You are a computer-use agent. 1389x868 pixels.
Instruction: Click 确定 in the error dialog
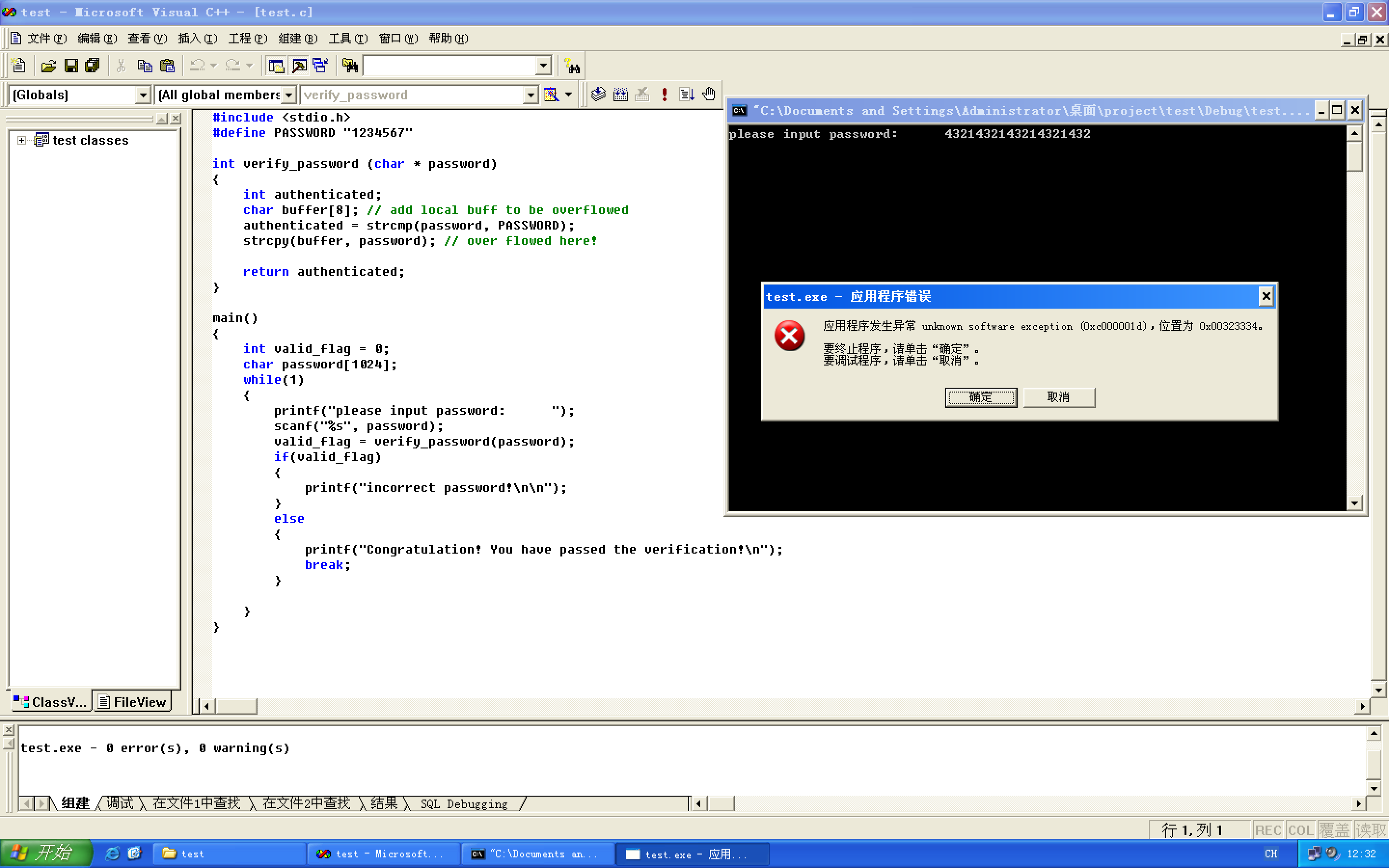coord(980,397)
